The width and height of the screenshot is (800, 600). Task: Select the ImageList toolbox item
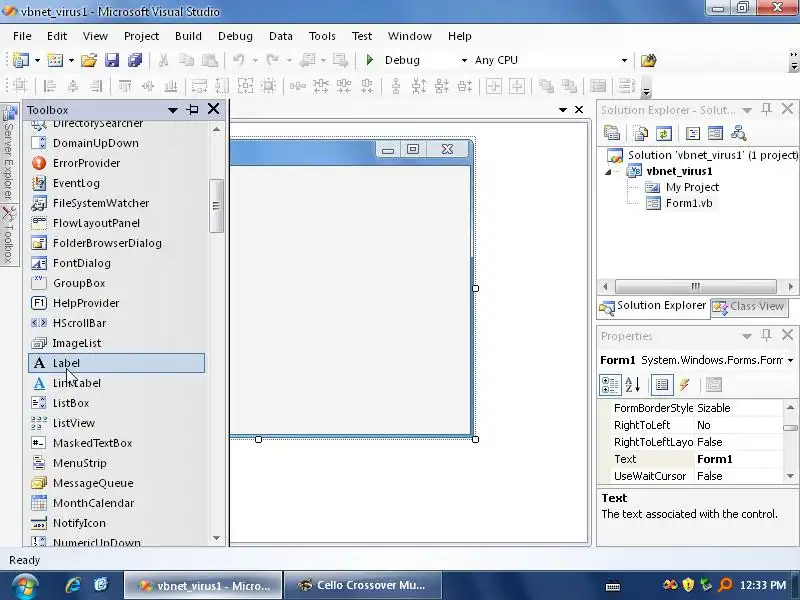(116, 343)
